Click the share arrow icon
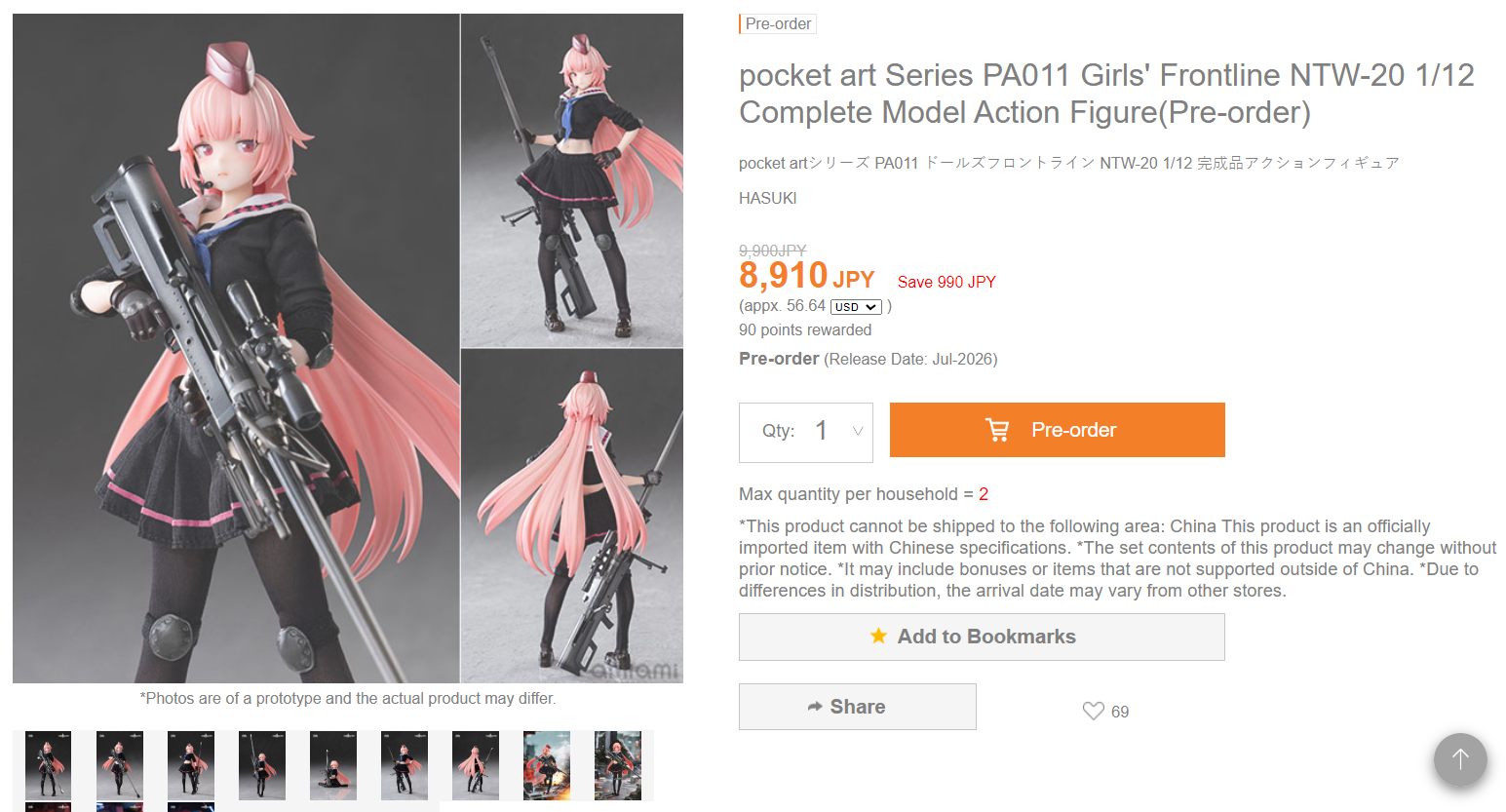The height and width of the screenshot is (812, 1506). click(815, 707)
